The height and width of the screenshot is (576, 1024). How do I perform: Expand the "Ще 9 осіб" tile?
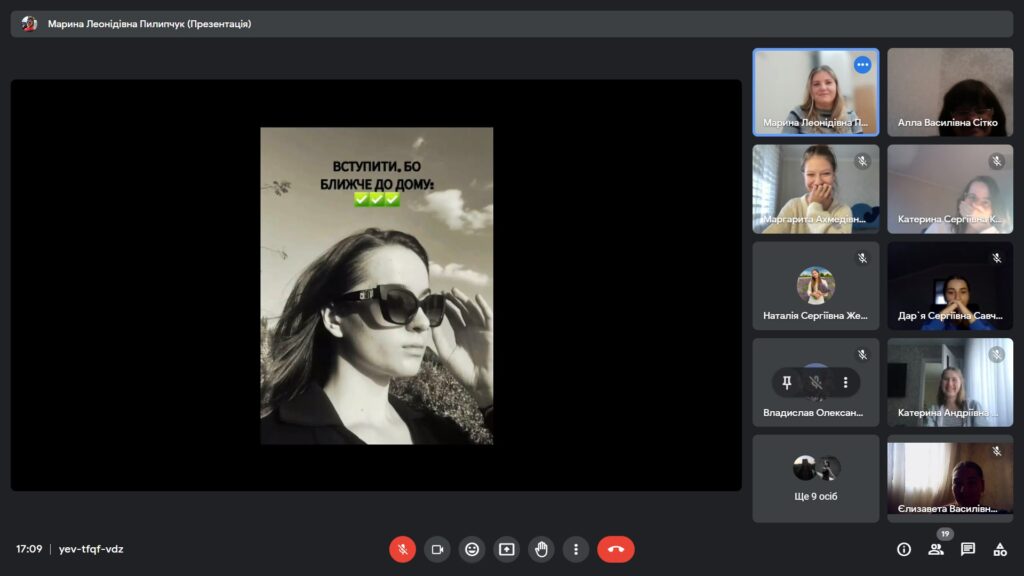coord(816,478)
